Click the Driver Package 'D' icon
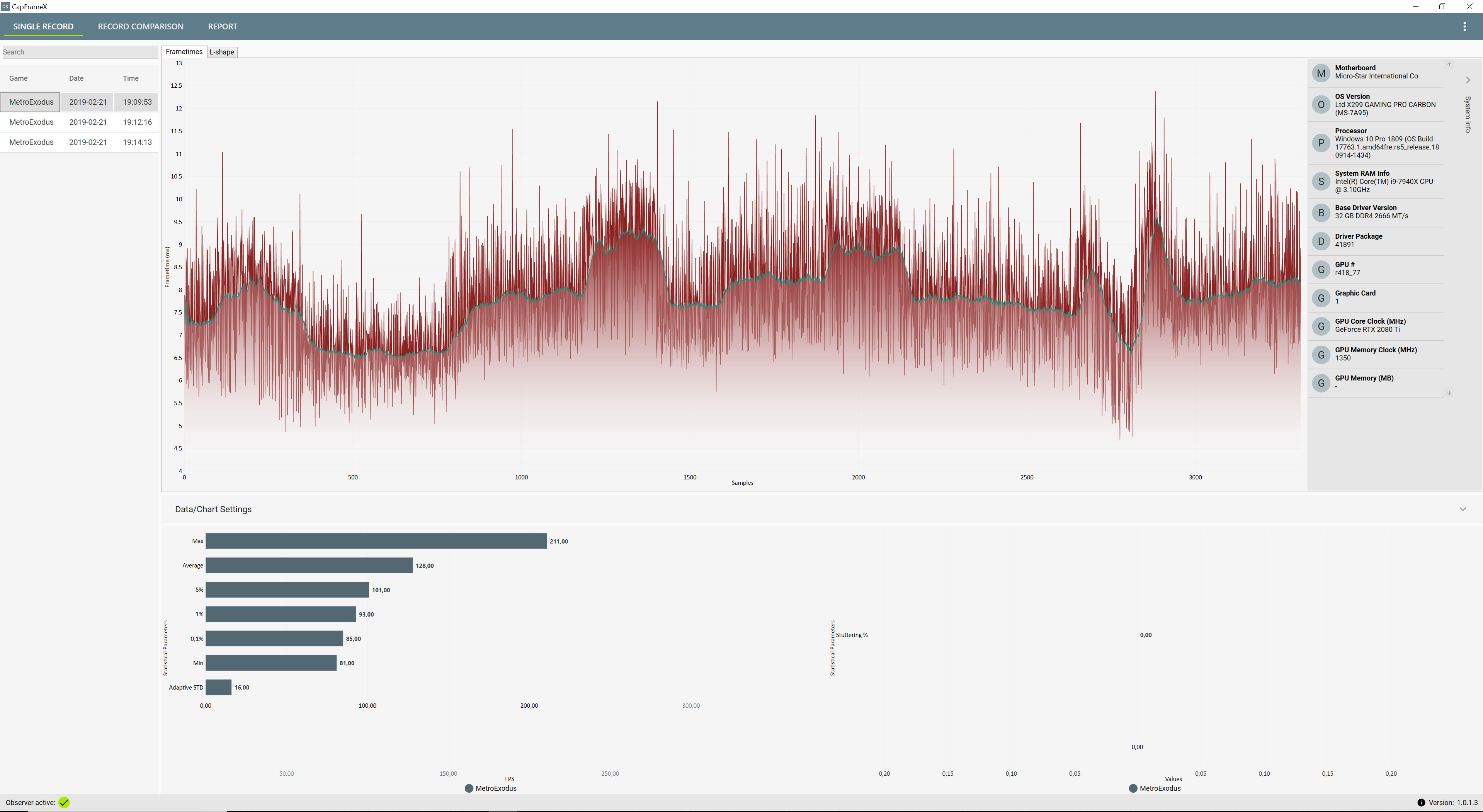The height and width of the screenshot is (812, 1483). click(x=1321, y=241)
